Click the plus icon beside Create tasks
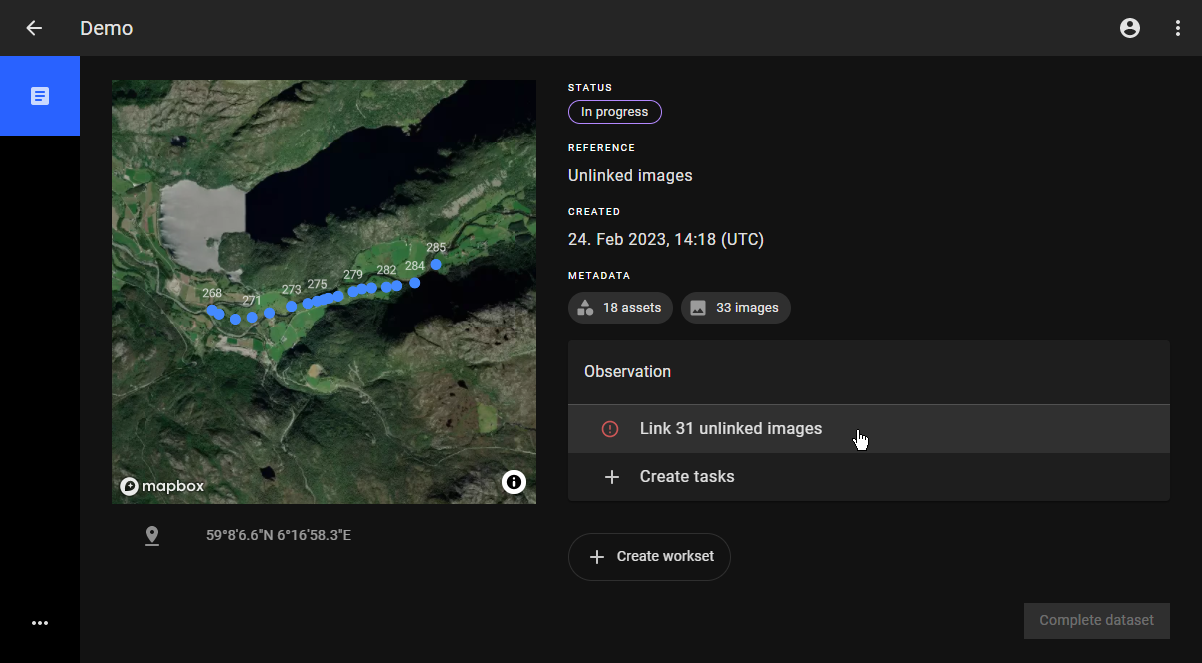Screen dimensions: 1202x663 click(x=612, y=477)
